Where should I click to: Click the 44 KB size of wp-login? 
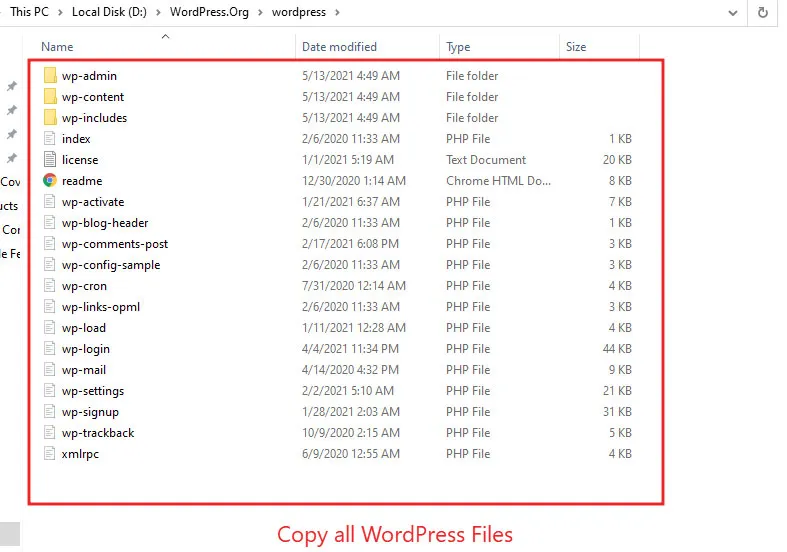pos(617,349)
